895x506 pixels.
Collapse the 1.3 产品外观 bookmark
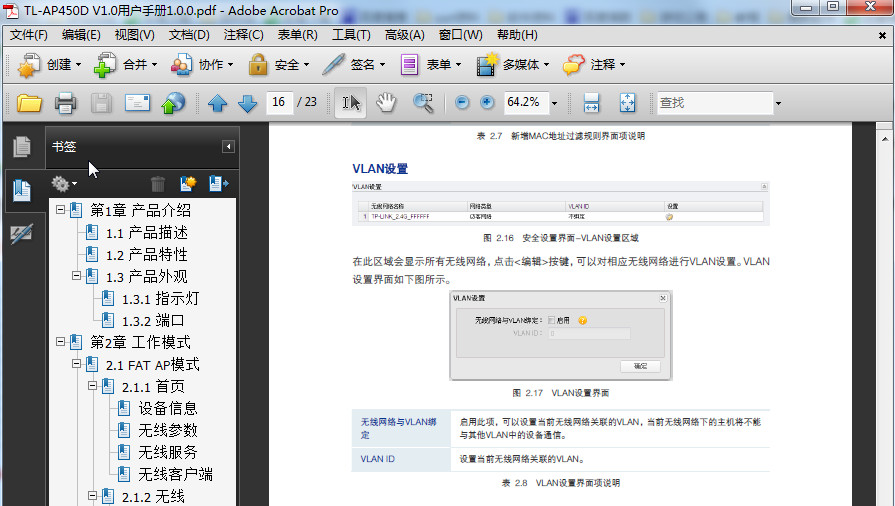click(76, 276)
